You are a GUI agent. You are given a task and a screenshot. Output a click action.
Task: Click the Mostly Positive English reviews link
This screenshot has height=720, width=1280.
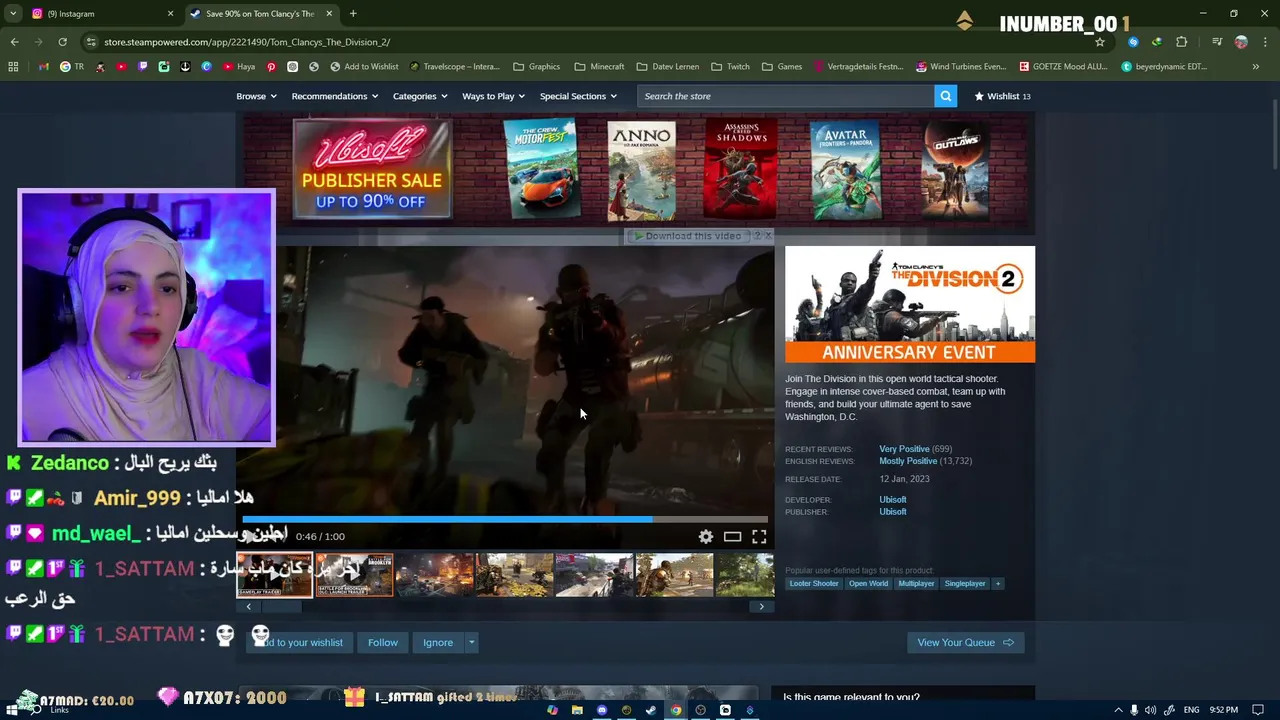(908, 461)
